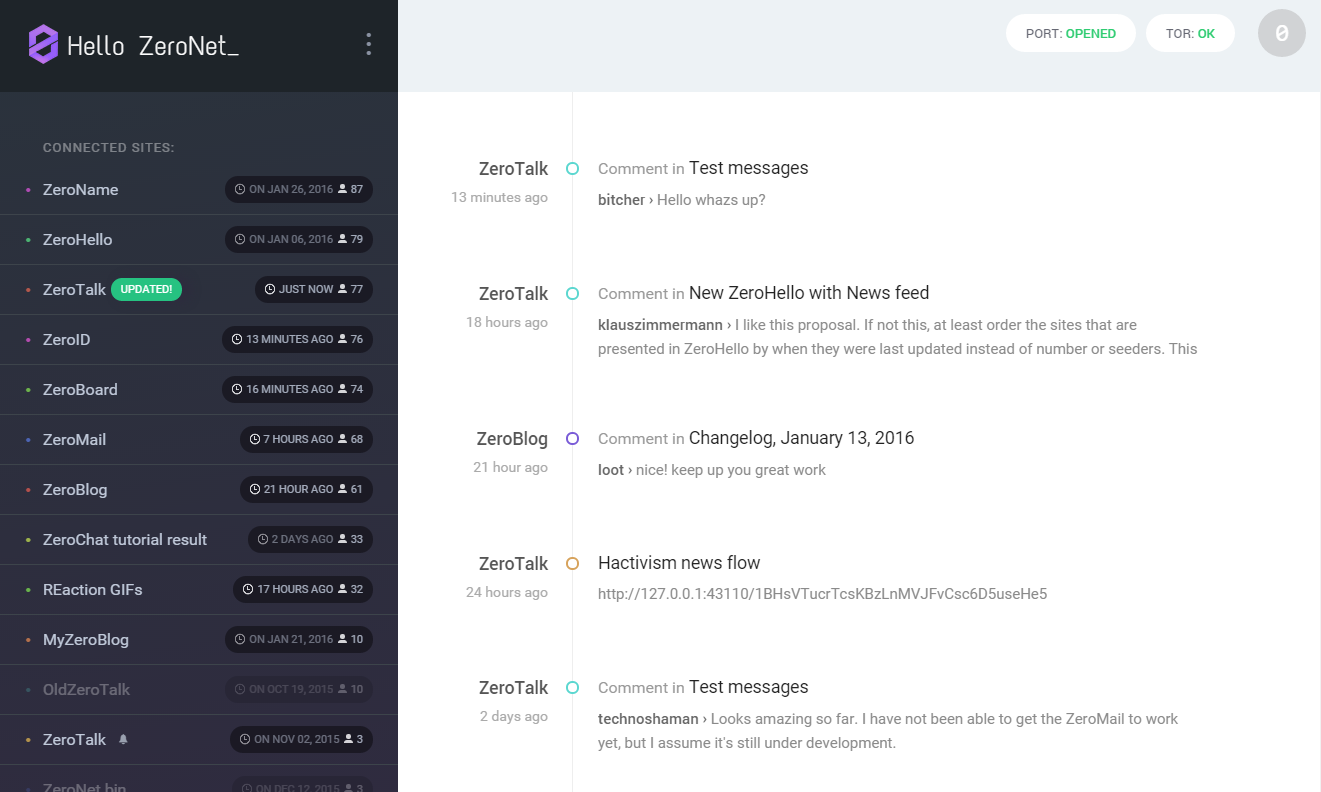Open the sidebar options via the three-dot icon
The image size is (1321, 792).
368,44
